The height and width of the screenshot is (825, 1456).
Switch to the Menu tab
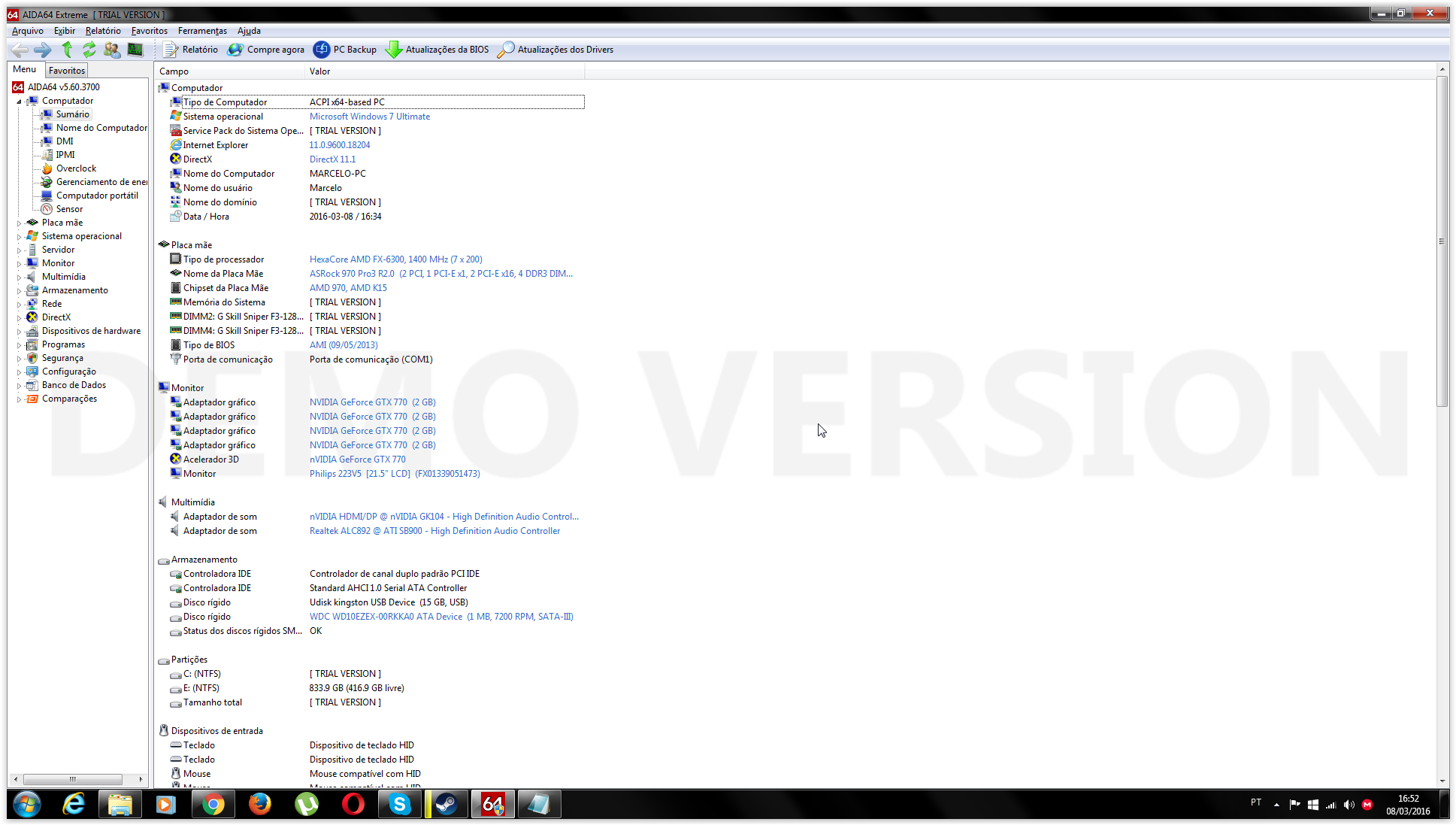point(25,69)
